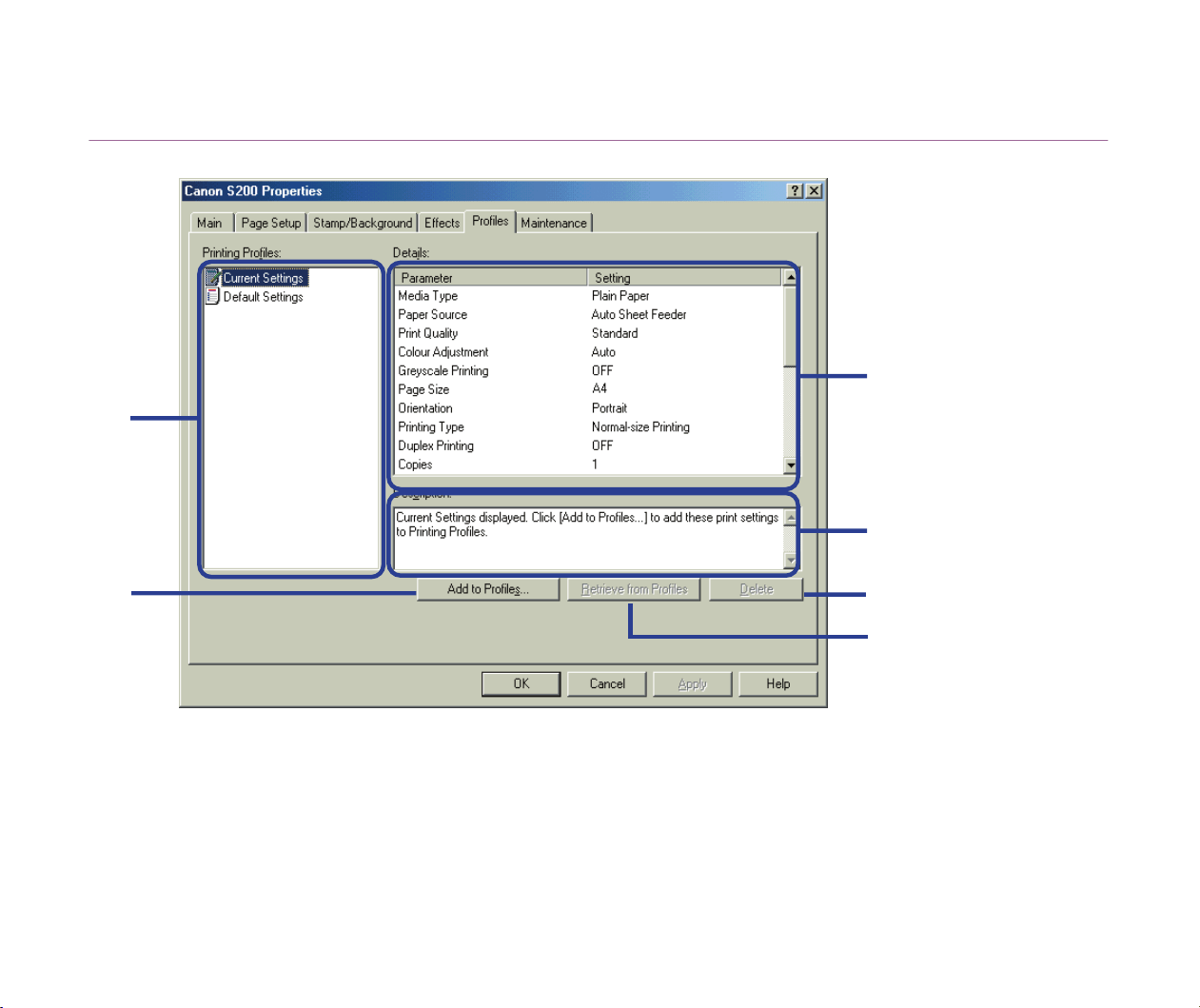Image resolution: width=1200 pixels, height=1008 pixels.
Task: Click the Details list scrollbar thumb
Action: [x=790, y=326]
